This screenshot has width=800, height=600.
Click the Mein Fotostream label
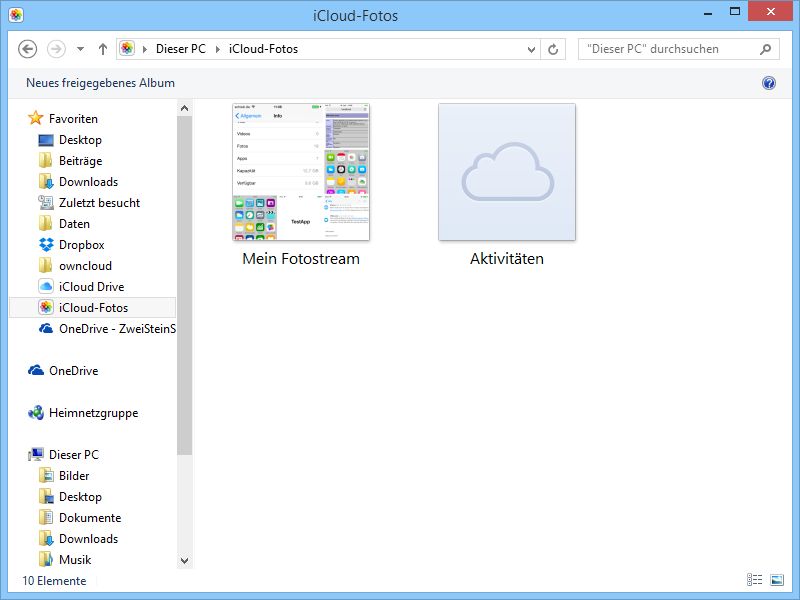click(301, 258)
